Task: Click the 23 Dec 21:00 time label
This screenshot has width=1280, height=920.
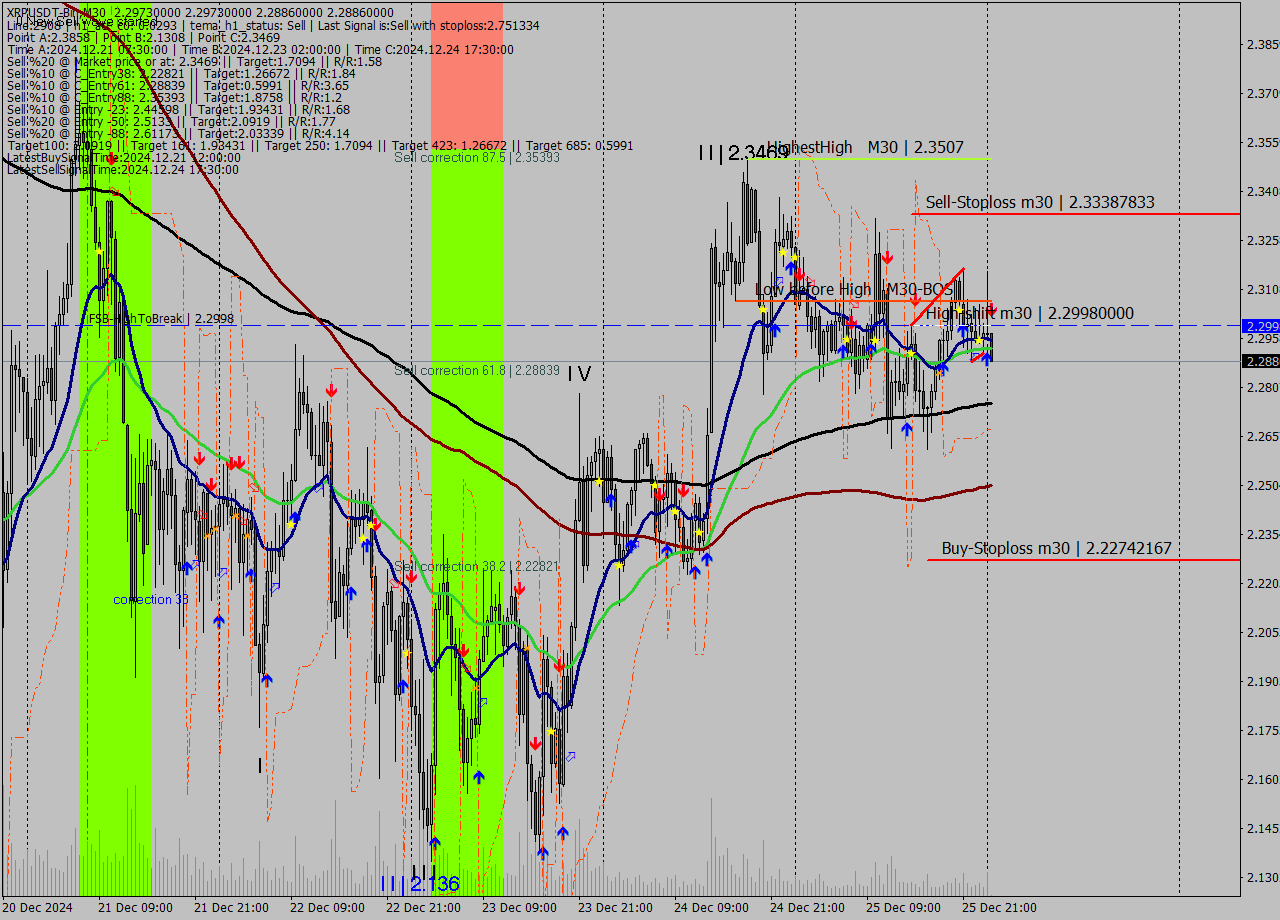Action: (x=615, y=907)
